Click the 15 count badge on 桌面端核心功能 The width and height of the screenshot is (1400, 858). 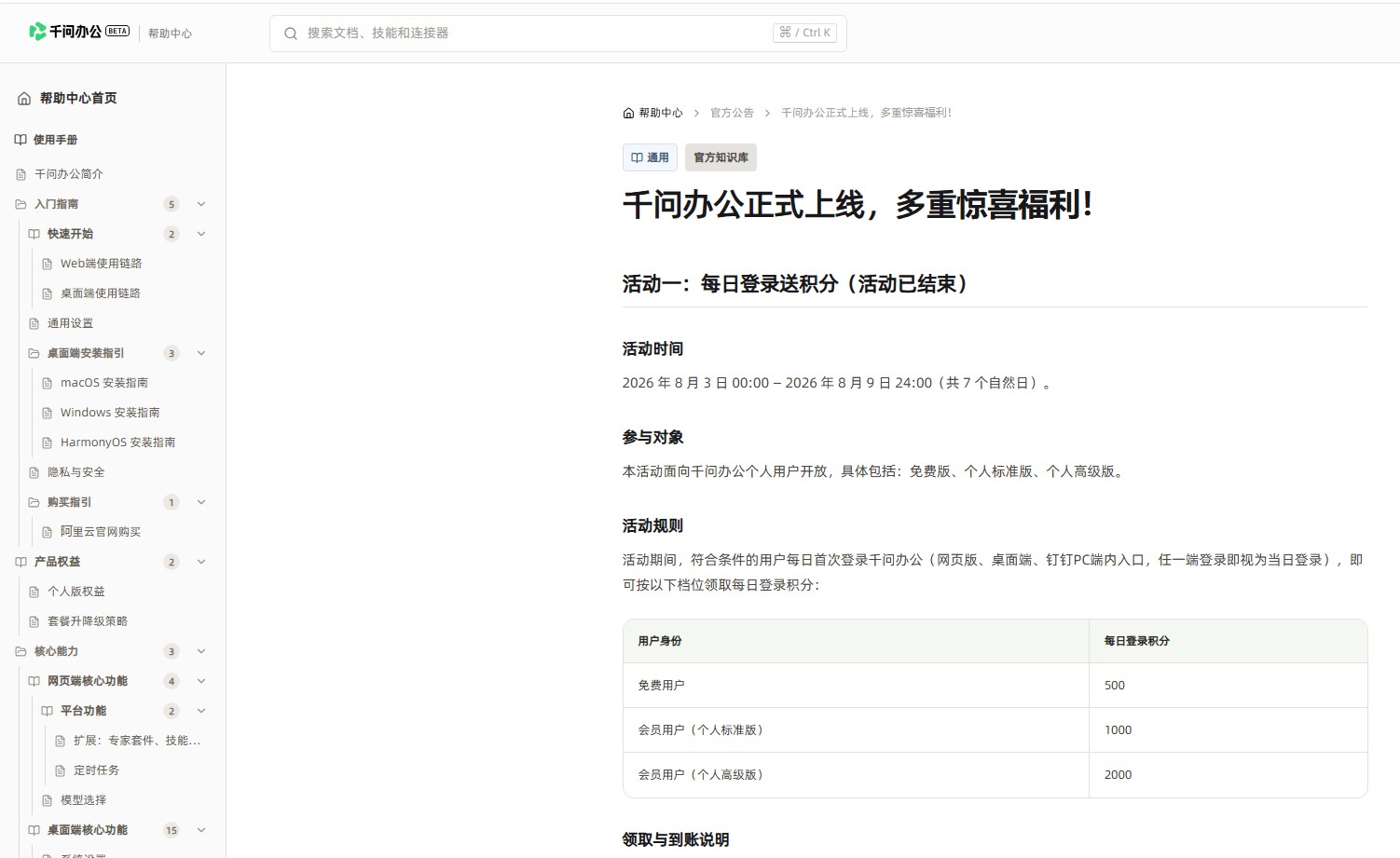[172, 830]
